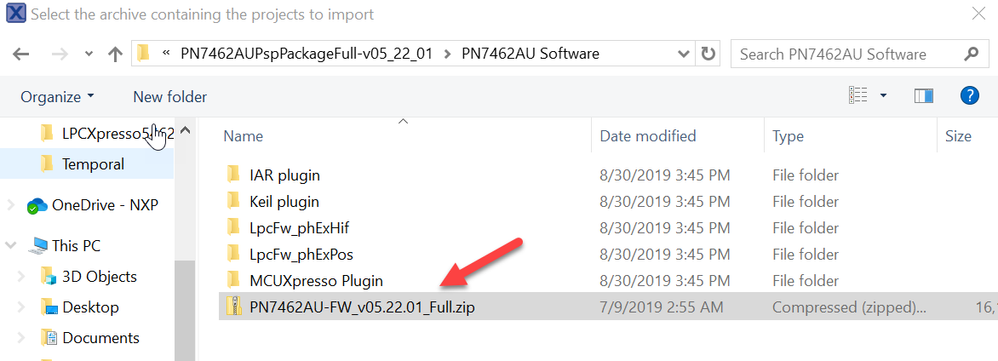
Task: Toggle the preview pane icon
Action: coord(924,96)
